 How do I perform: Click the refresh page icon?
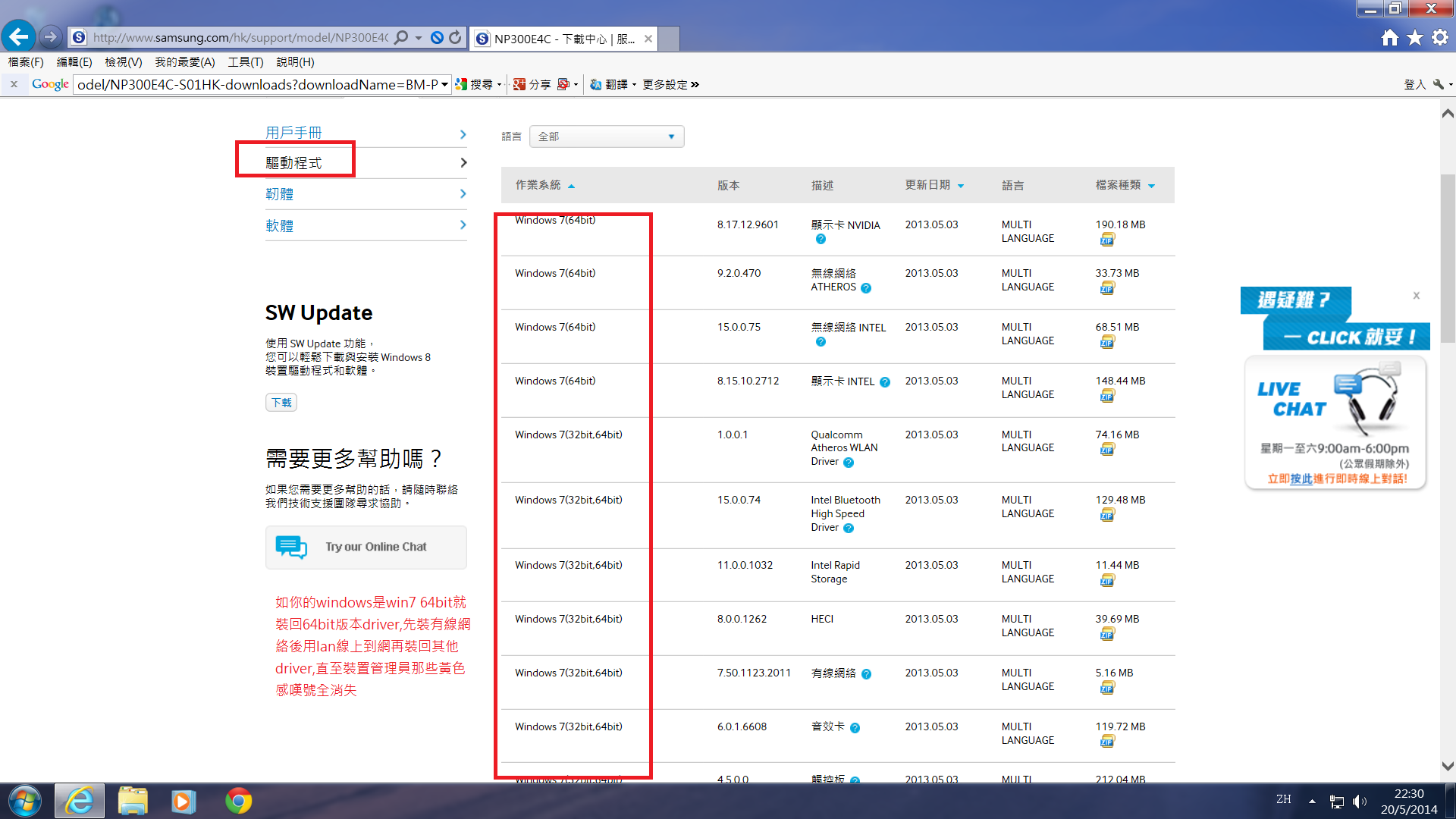click(x=455, y=37)
